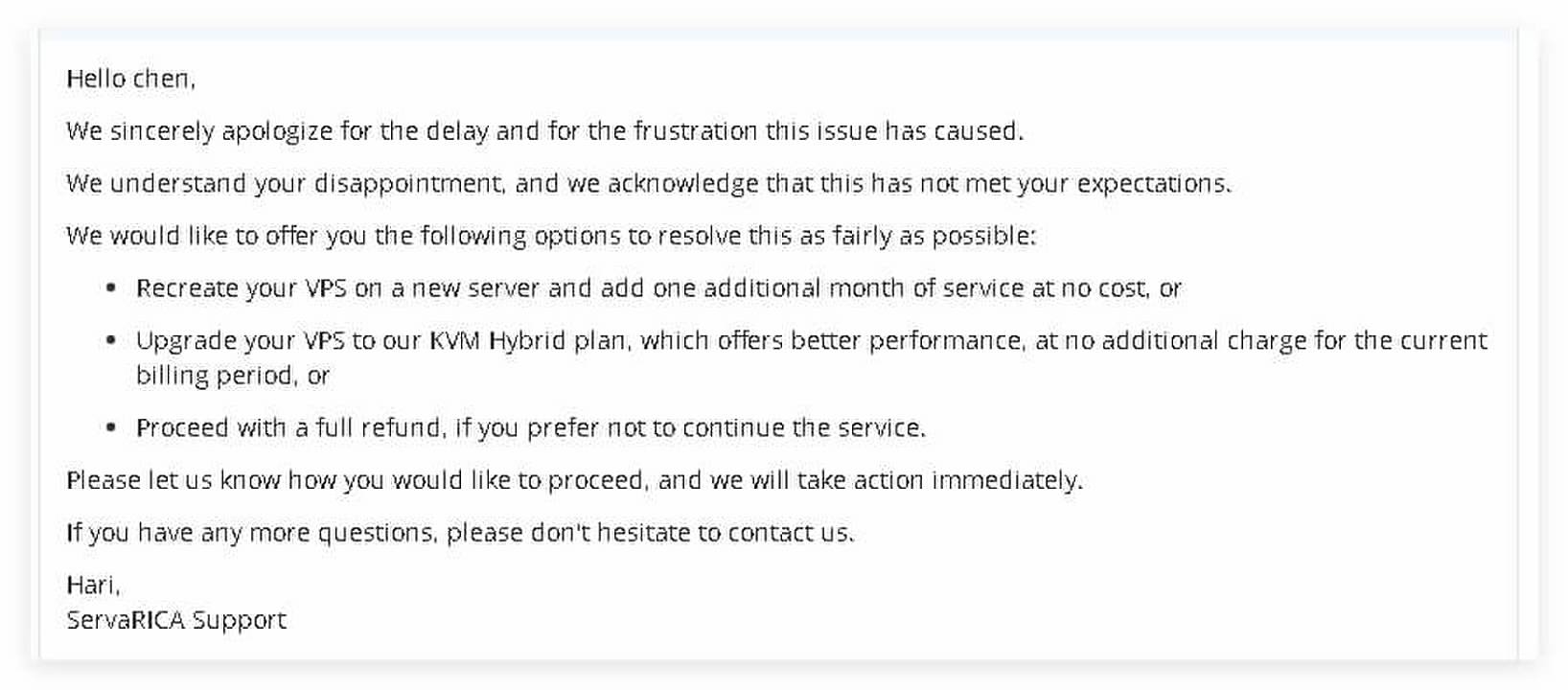Click the "Hello chen," greeting line
This screenshot has width=1568, height=690.
pyautogui.click(x=130, y=79)
